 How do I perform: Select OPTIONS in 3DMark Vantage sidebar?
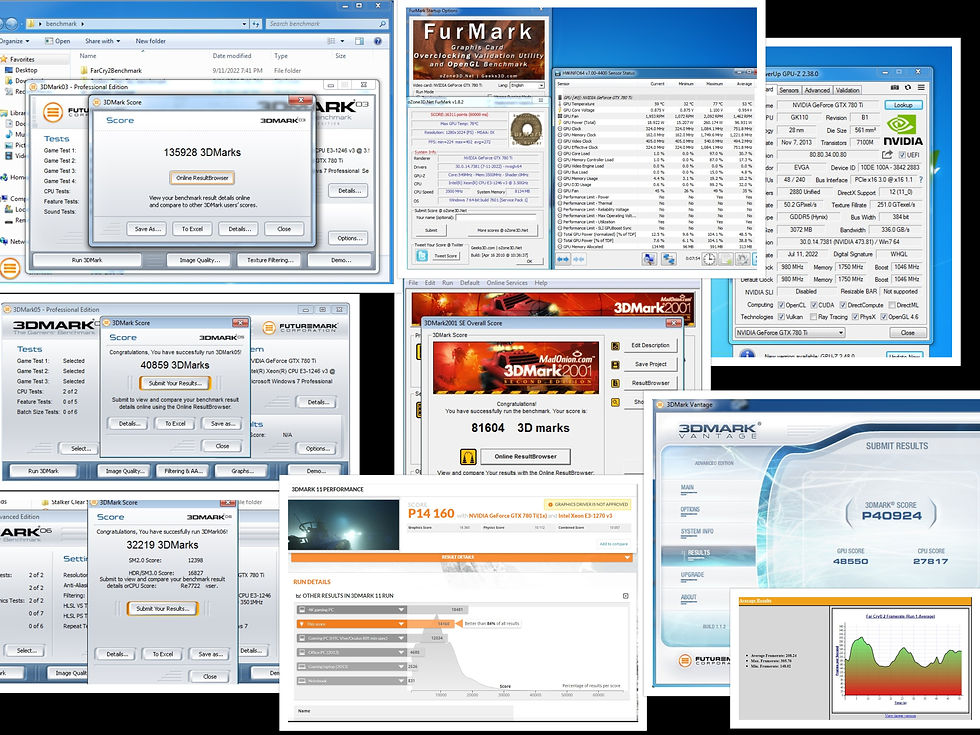point(690,509)
